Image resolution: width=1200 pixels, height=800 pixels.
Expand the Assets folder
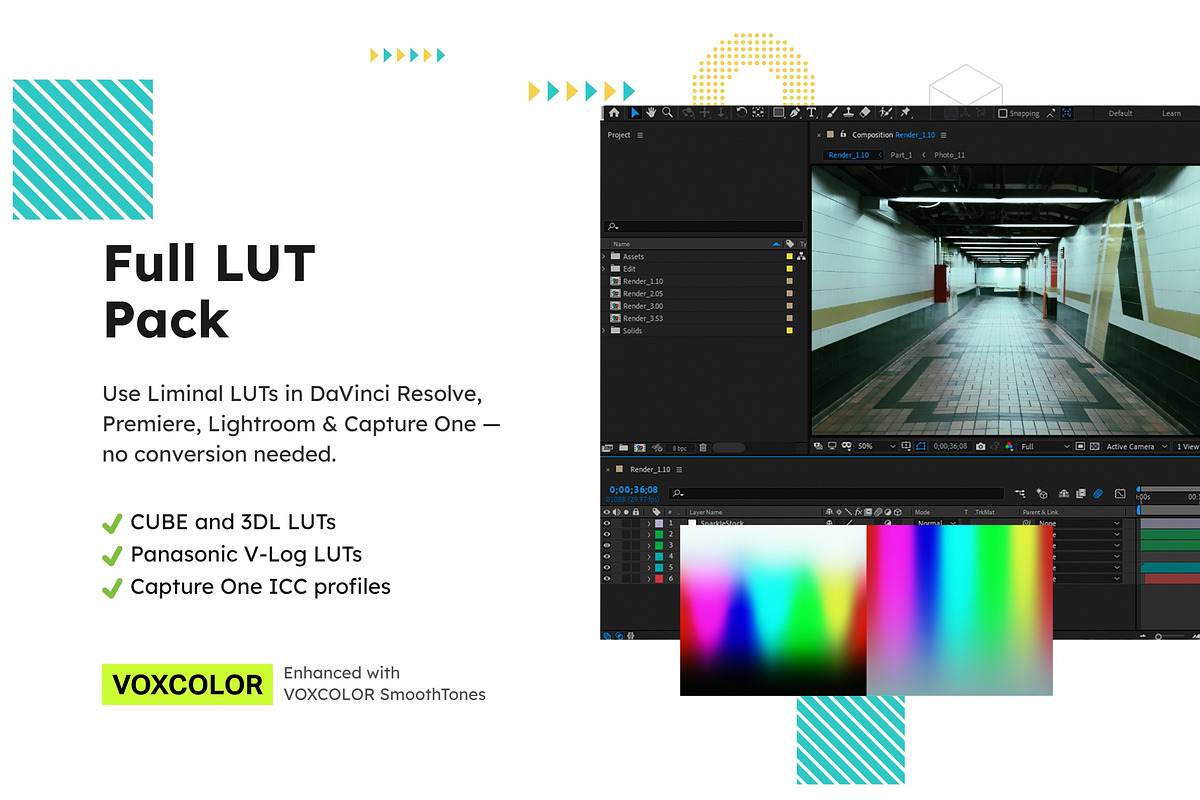pos(604,257)
